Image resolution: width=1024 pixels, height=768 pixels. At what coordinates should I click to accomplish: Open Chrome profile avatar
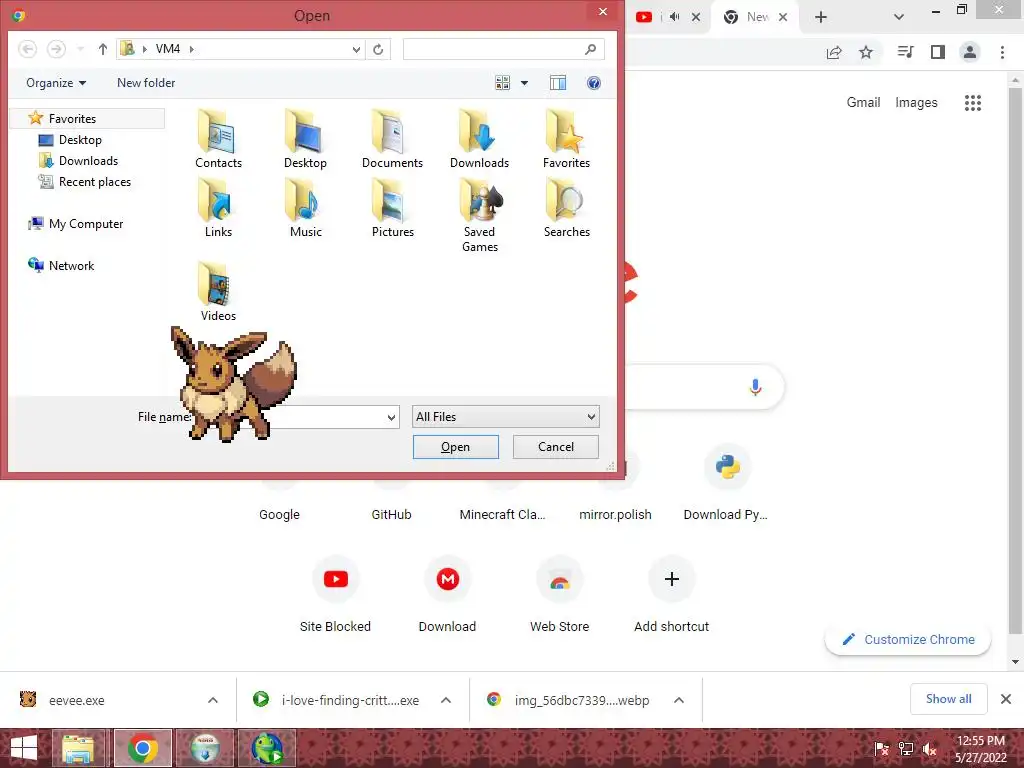coord(970,52)
